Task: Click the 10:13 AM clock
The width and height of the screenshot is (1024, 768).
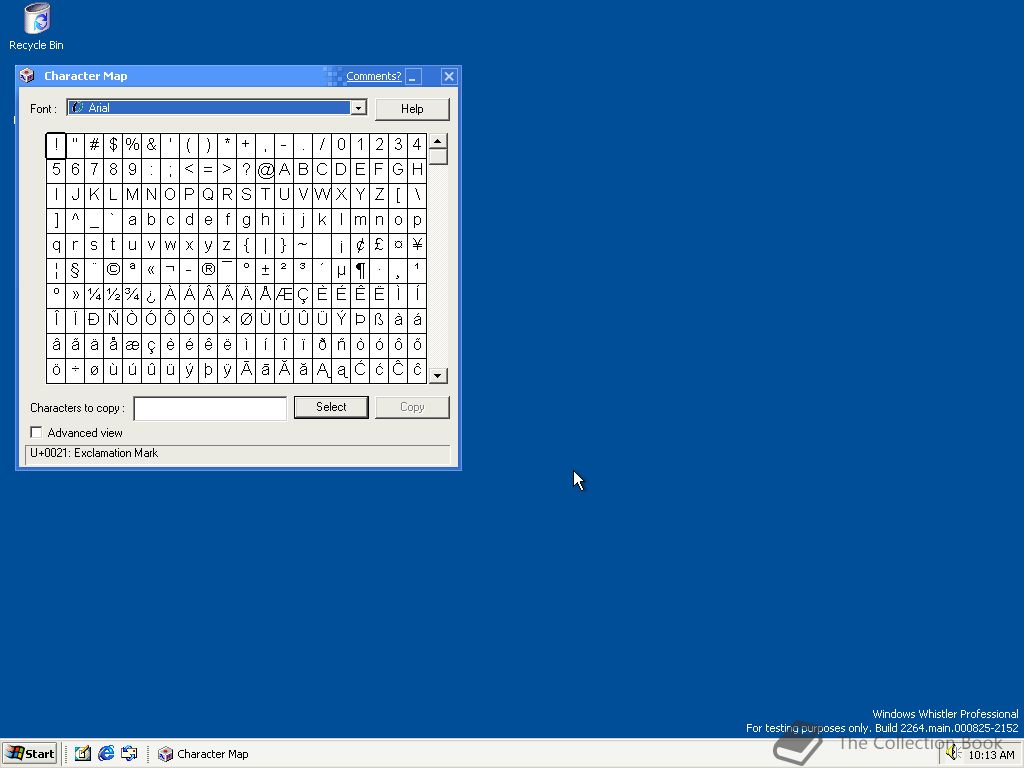Action: 991,755
